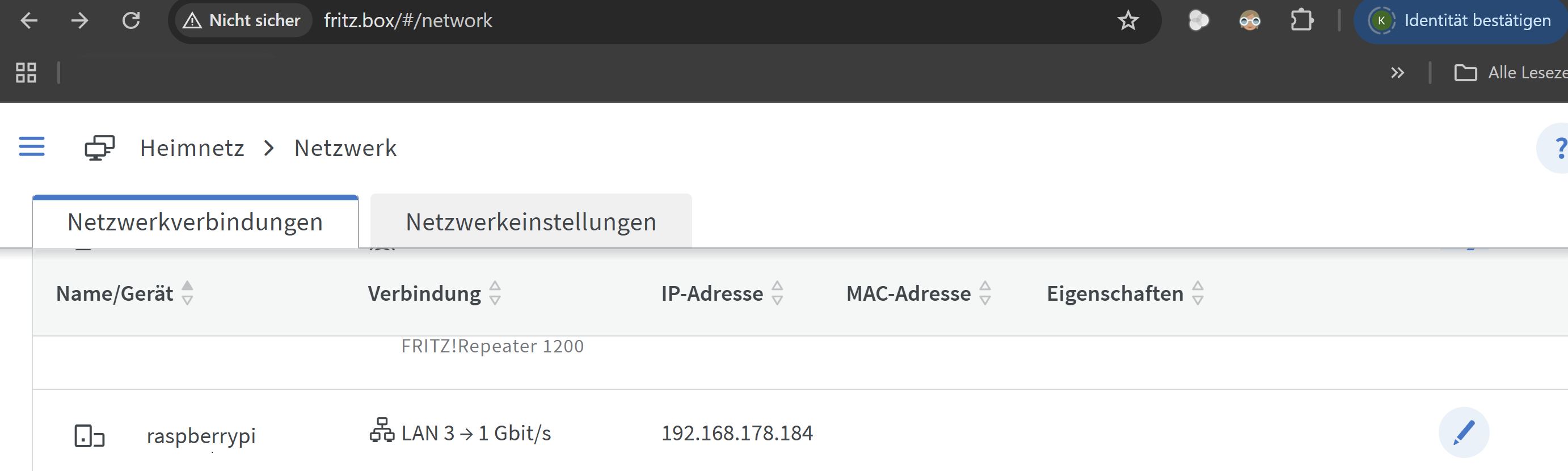Sort table by MAC-Adresse column
This screenshot has width=1568, height=471.
984,293
